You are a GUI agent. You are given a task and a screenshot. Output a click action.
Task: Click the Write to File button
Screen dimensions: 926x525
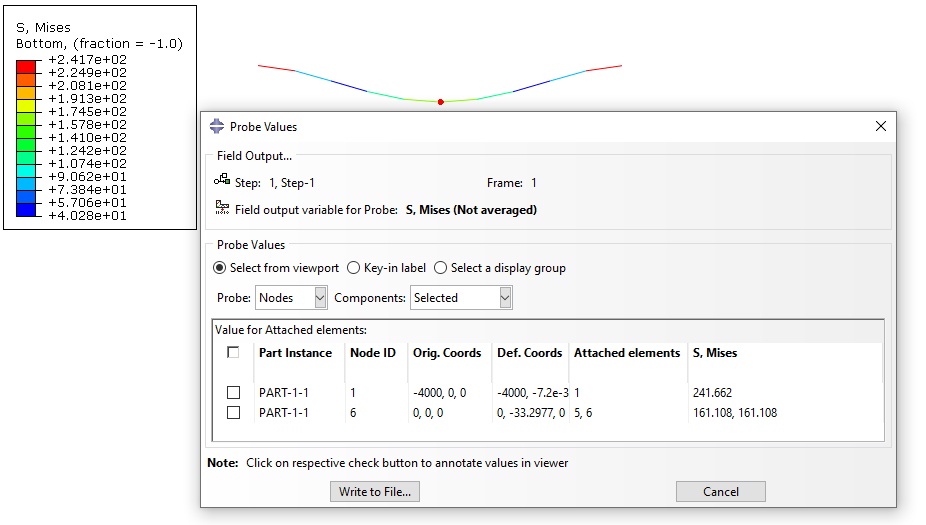(375, 491)
